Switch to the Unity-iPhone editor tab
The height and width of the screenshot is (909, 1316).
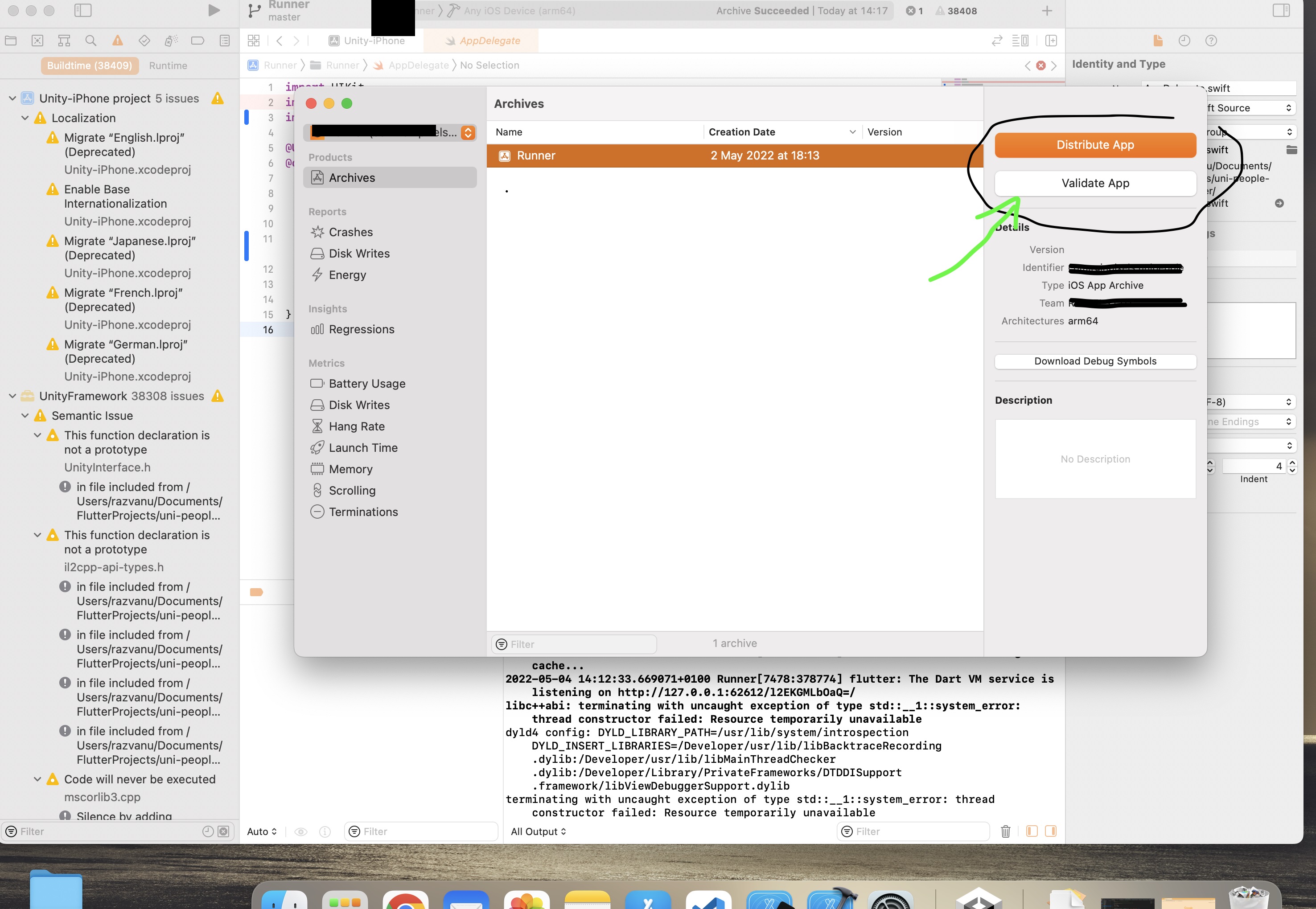click(x=367, y=41)
